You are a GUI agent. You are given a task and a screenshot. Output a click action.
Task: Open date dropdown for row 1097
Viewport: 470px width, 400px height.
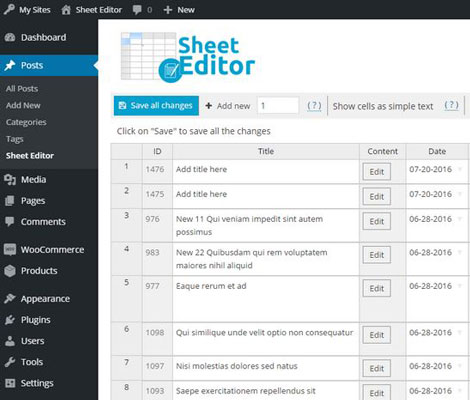[x=460, y=366]
